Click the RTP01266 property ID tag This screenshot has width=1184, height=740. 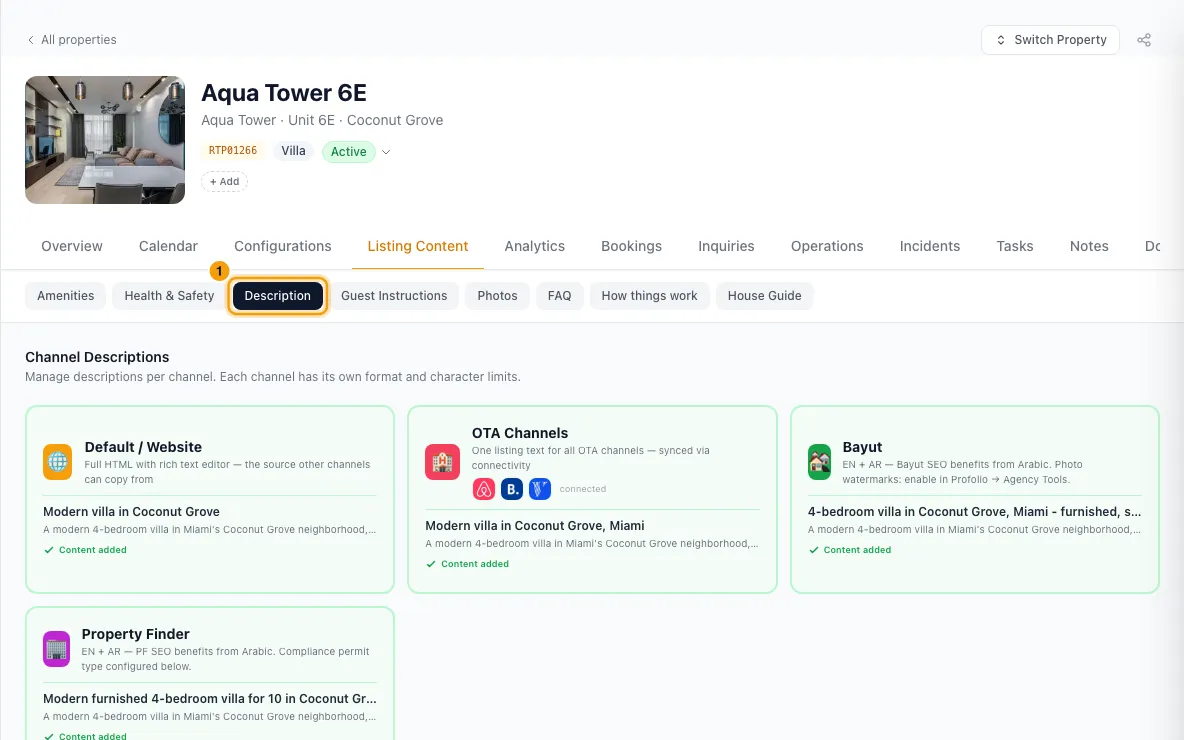pyautogui.click(x=233, y=151)
